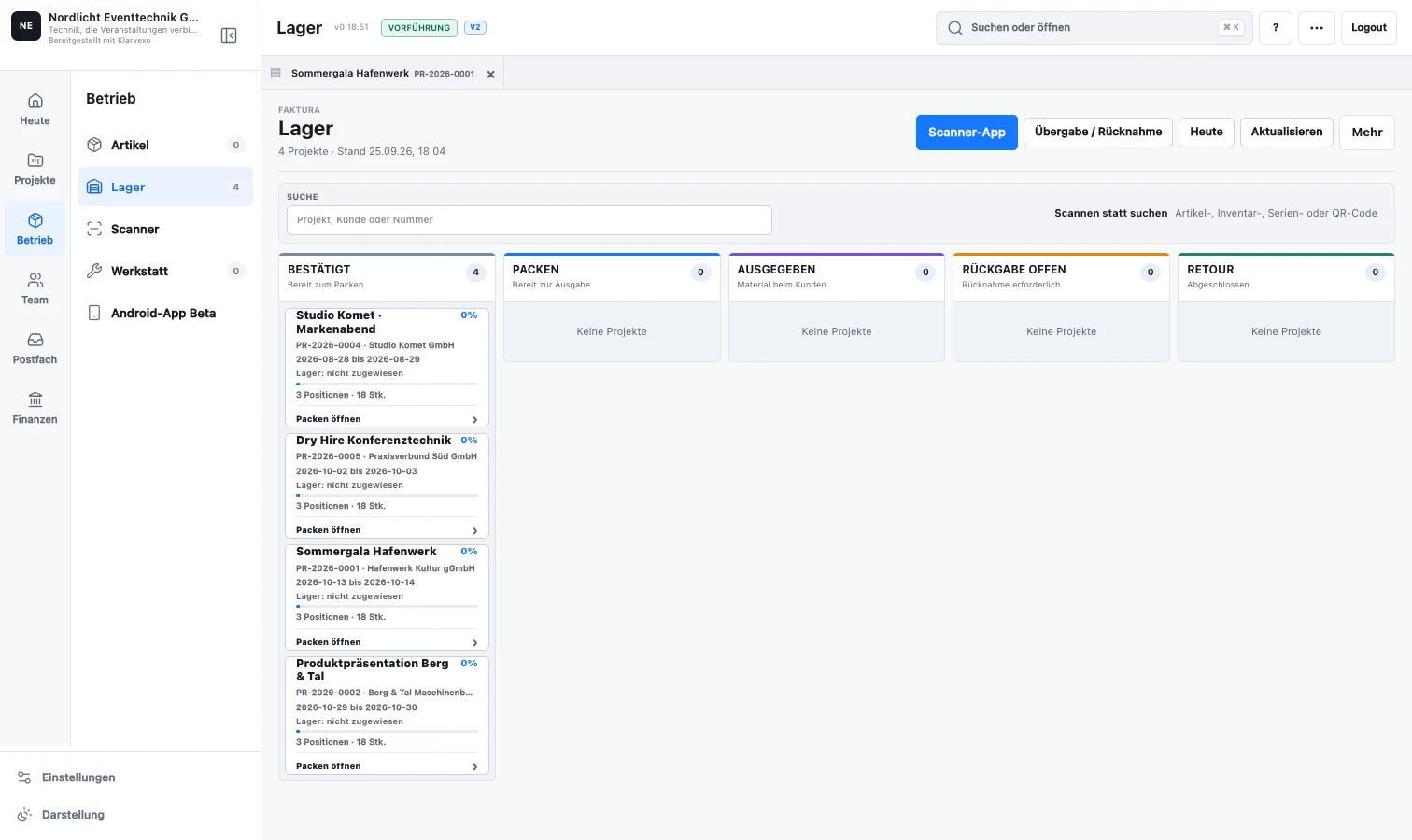Click the Logout button
The image size is (1412, 840).
point(1369,28)
